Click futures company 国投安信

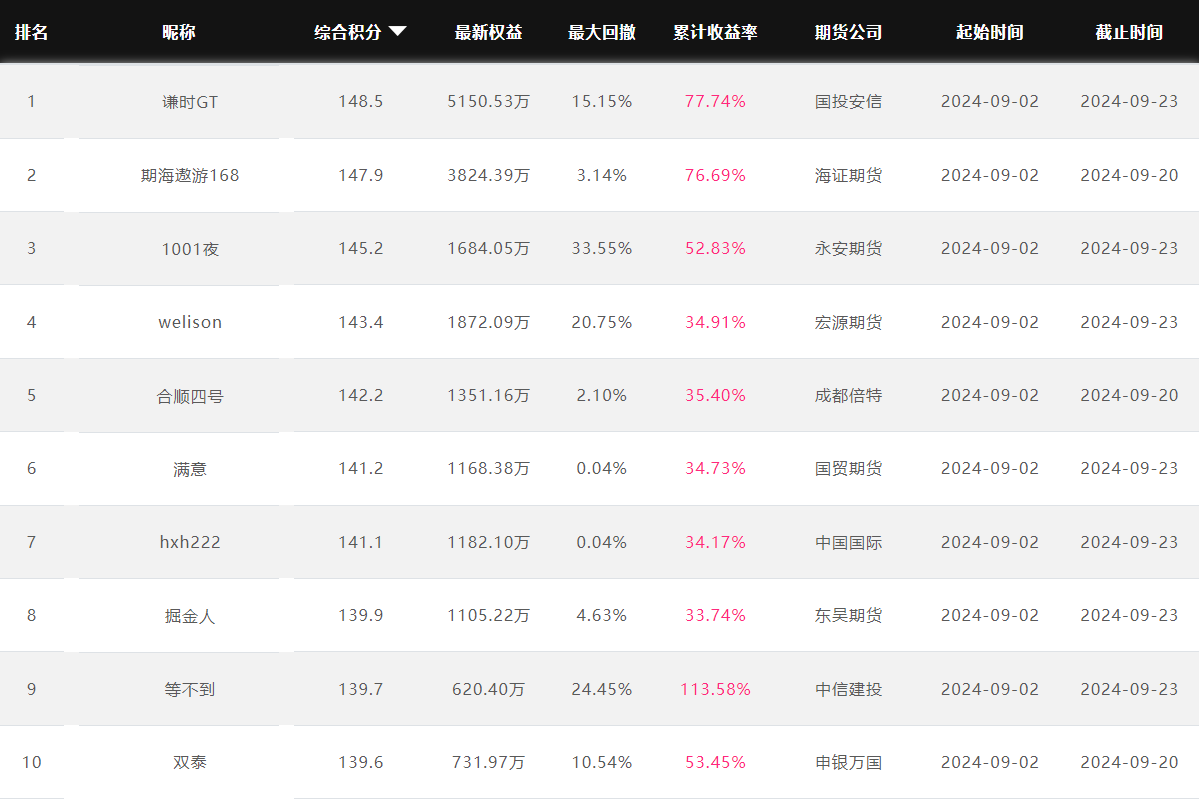tap(848, 102)
